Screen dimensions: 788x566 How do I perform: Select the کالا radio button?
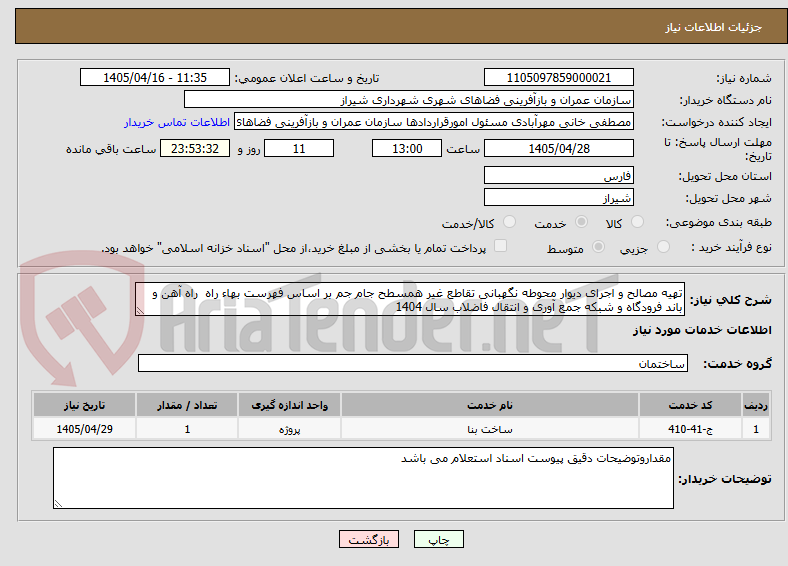[x=637, y=222]
